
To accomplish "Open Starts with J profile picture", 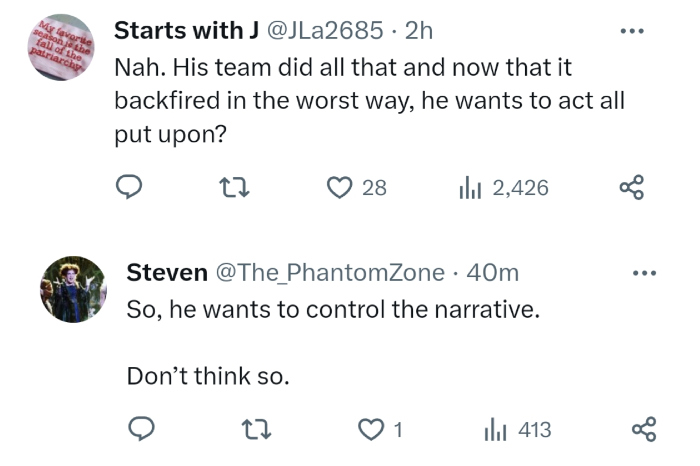I will coord(59,49).
